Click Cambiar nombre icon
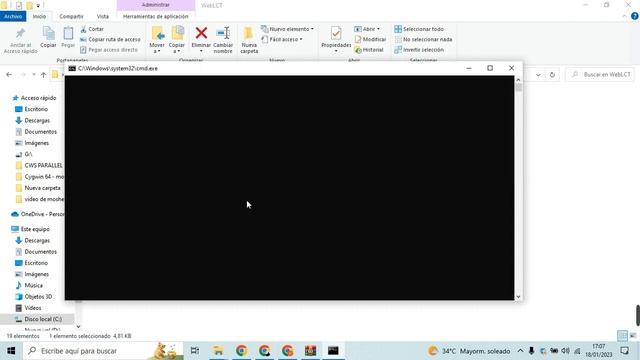 223,33
